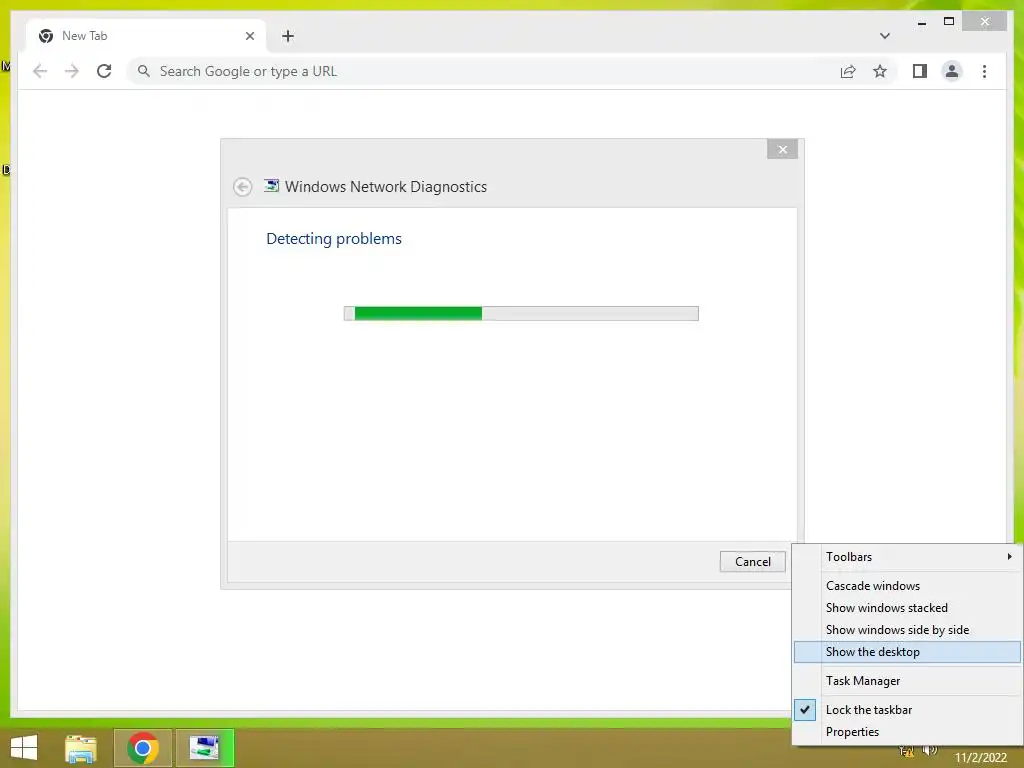Click the Detecting problems heading
Screen dimensions: 1024x768
point(334,238)
